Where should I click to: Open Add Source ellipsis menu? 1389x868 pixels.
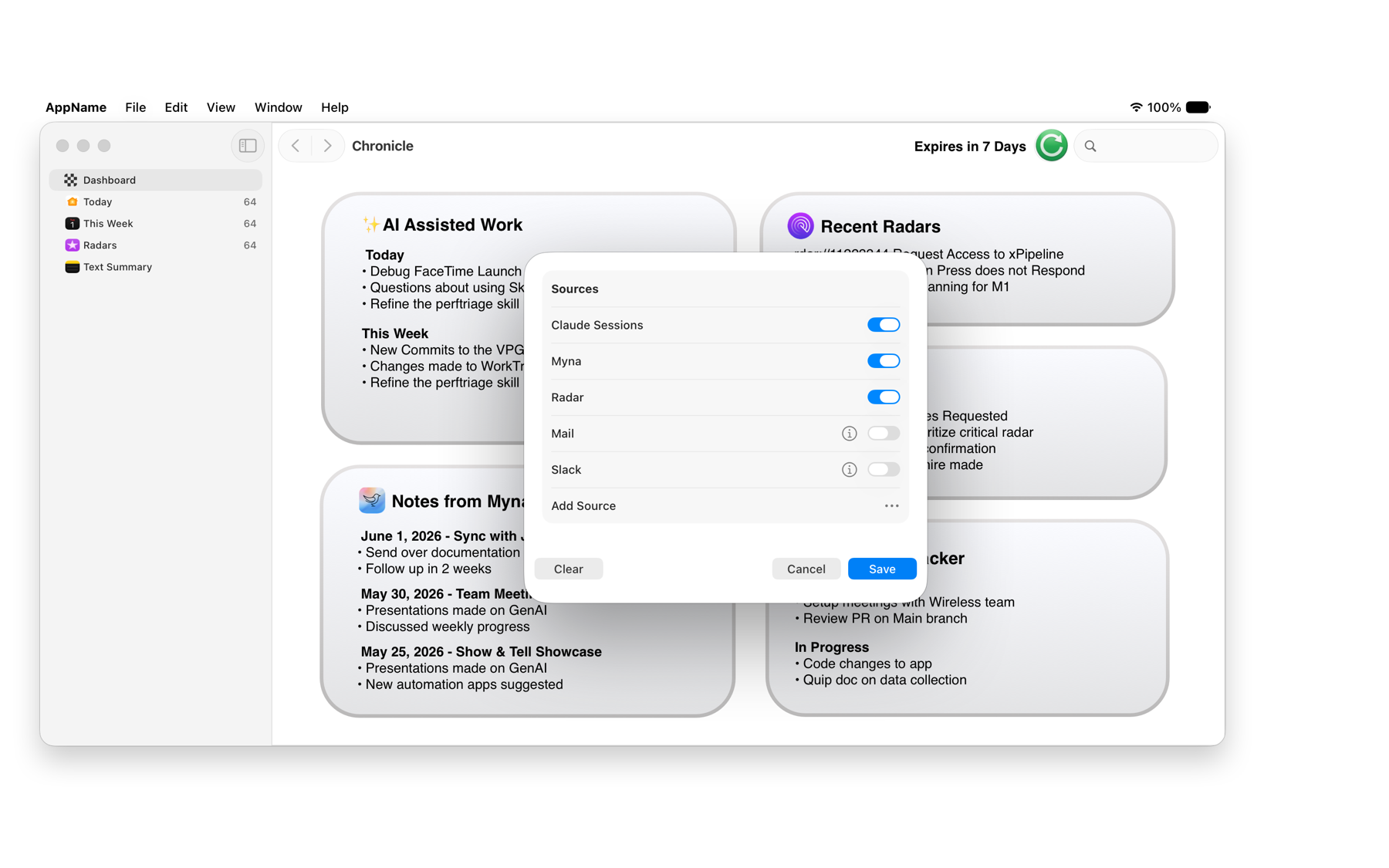(x=891, y=506)
